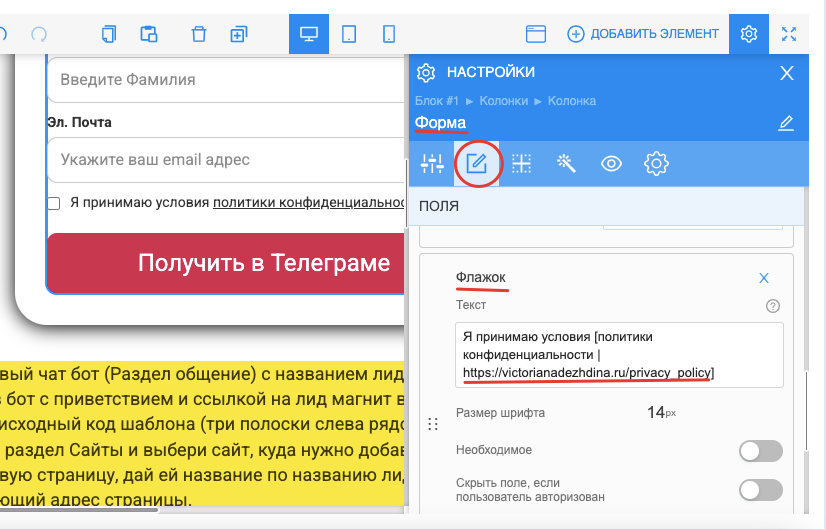Click ДОБАВИТЬ ЭЛЕМЕНТ button
The height and width of the screenshot is (530, 826).
tap(643, 34)
